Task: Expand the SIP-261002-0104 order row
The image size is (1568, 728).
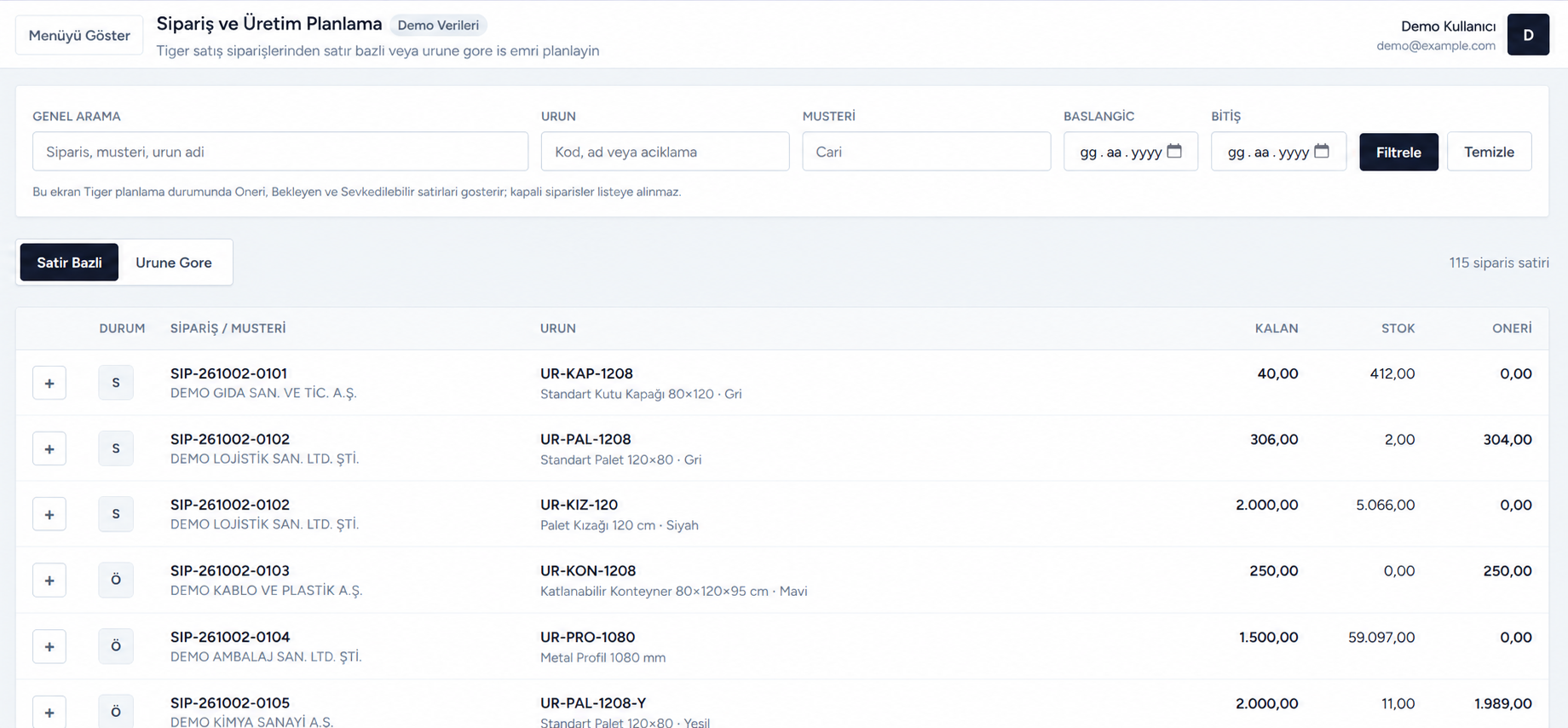Action: point(49,646)
